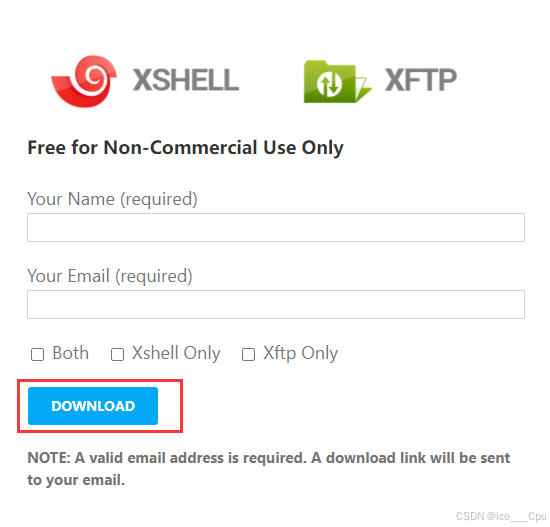Screen dimensions: 550x527
Task: Click the white arrows circle inside Xftp icon
Action: pyautogui.click(x=329, y=84)
